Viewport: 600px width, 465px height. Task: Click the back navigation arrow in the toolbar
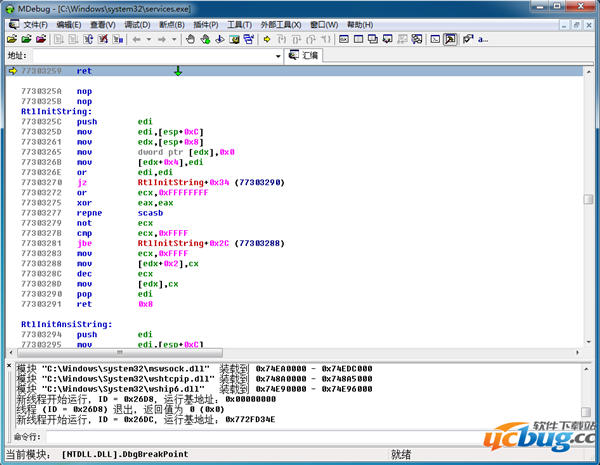(136, 39)
